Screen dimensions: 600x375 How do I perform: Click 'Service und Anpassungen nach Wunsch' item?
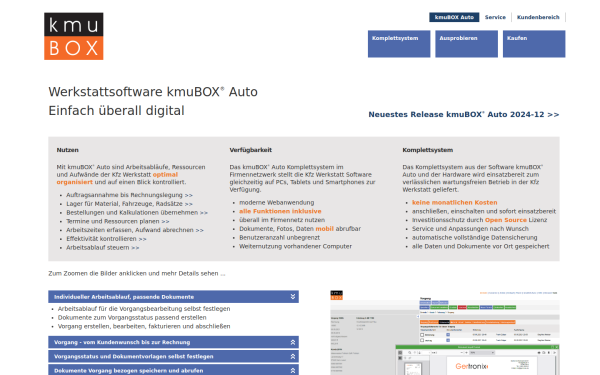tap(470, 229)
